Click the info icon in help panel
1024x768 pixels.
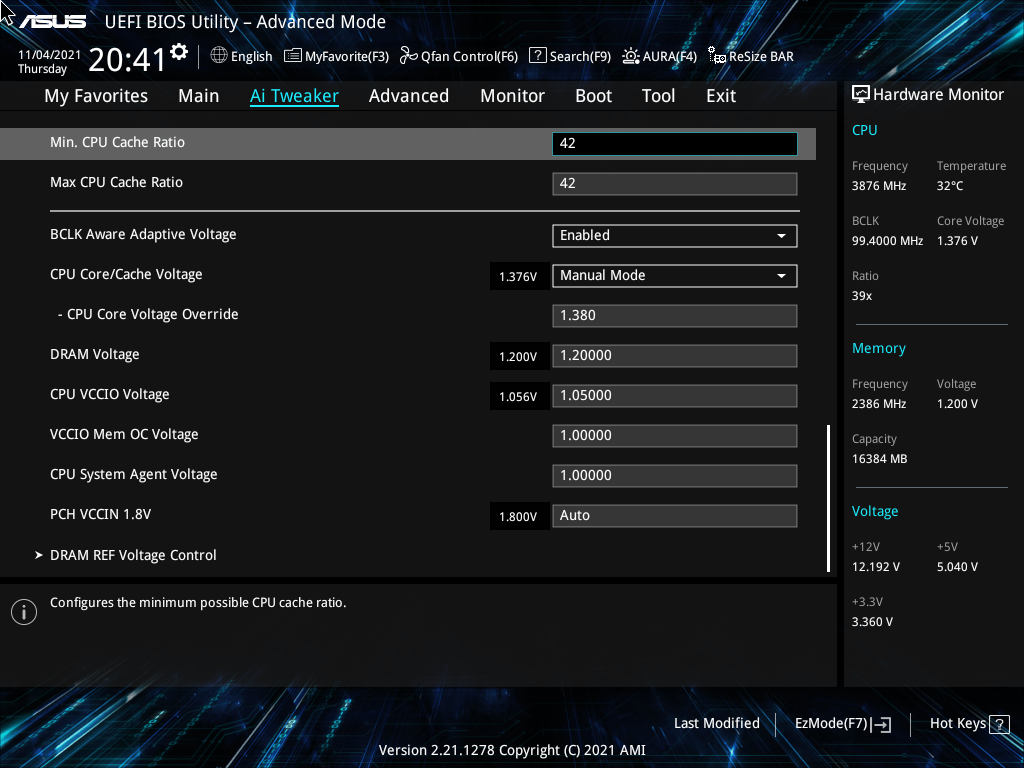(24, 612)
